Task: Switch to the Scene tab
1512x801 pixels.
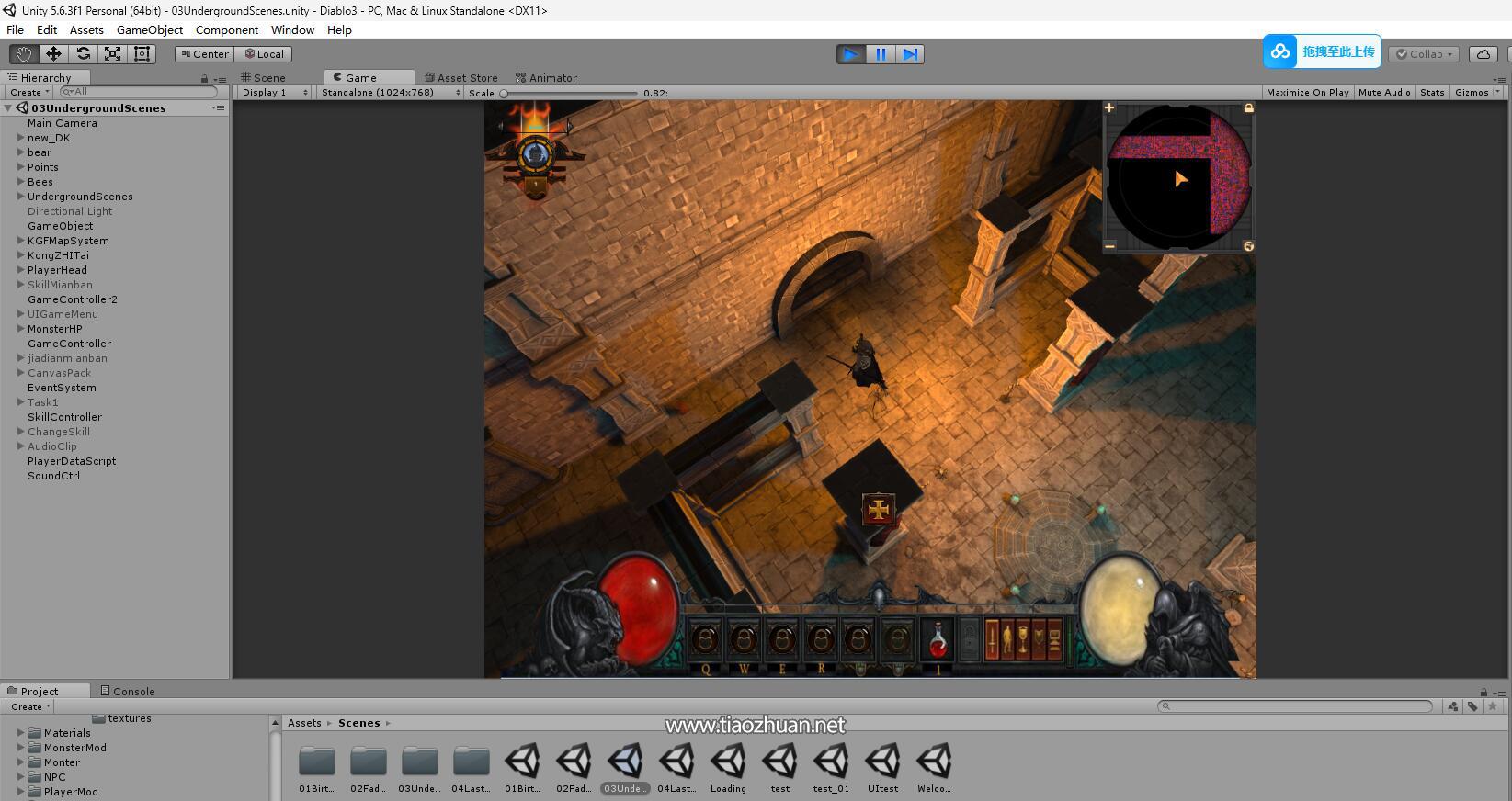Action: [x=264, y=78]
